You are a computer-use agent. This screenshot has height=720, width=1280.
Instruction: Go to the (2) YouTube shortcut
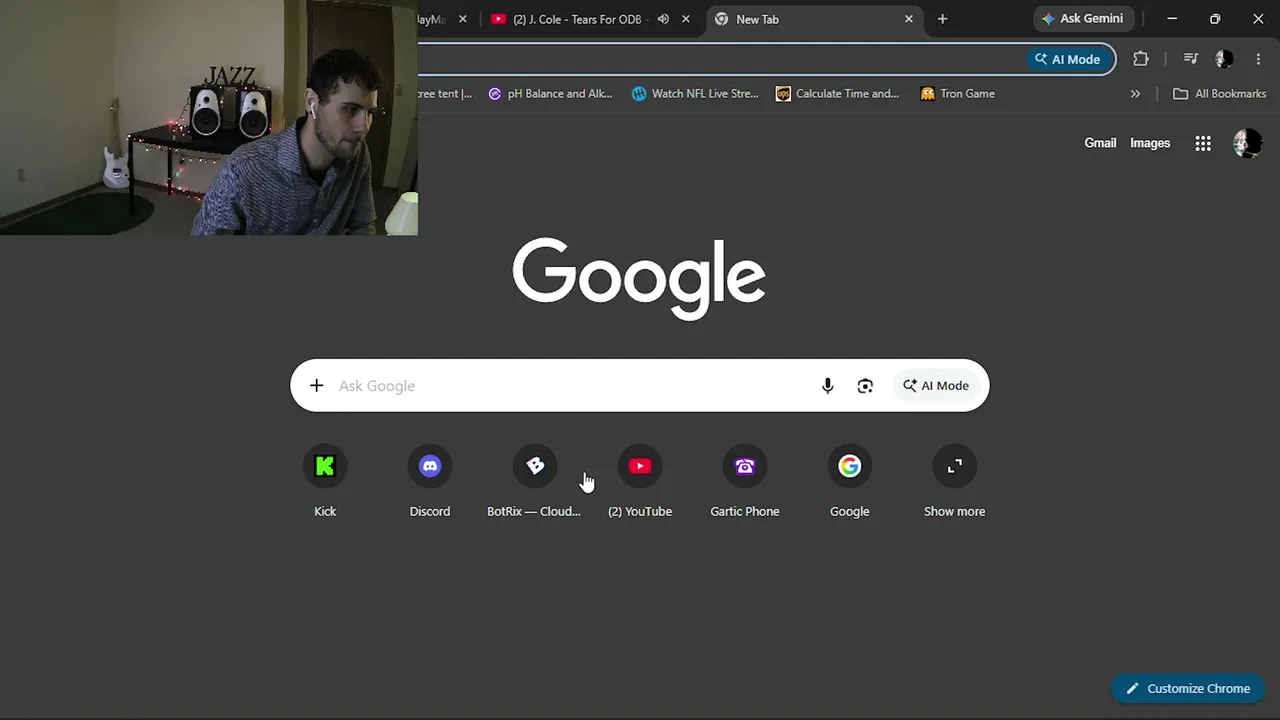coord(640,482)
